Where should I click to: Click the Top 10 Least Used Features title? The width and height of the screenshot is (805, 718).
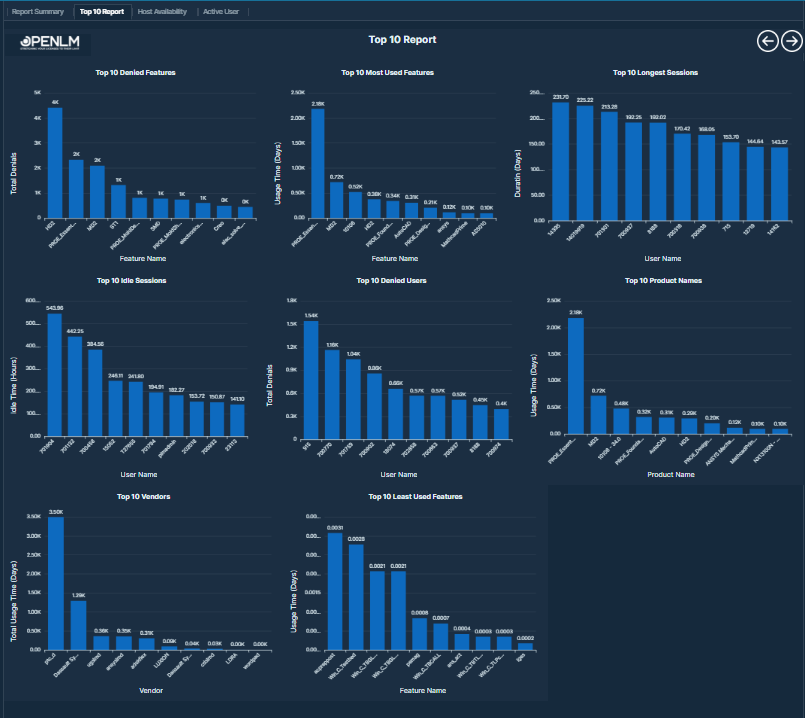point(415,496)
